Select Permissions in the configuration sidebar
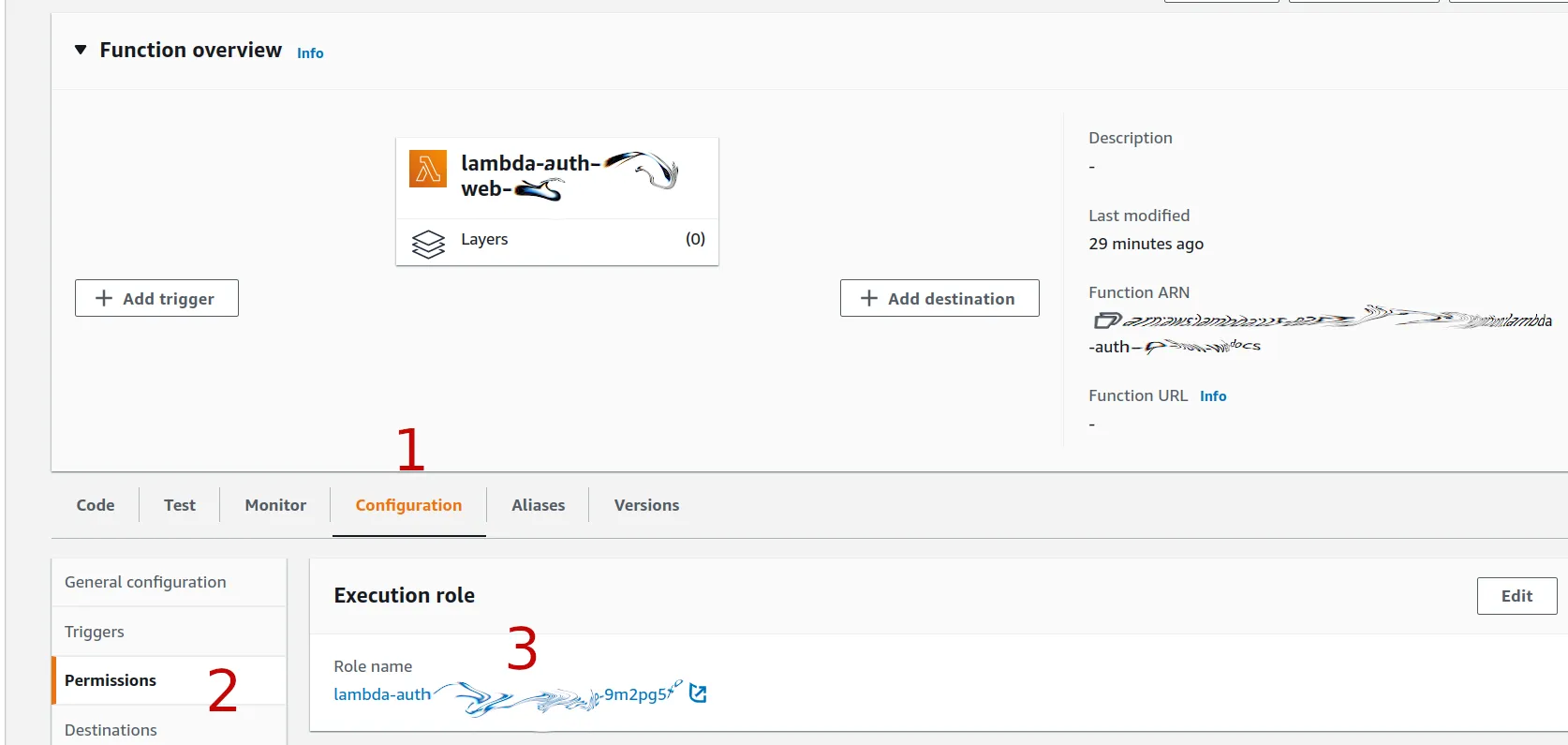Image resolution: width=1568 pixels, height=745 pixels. [x=111, y=680]
